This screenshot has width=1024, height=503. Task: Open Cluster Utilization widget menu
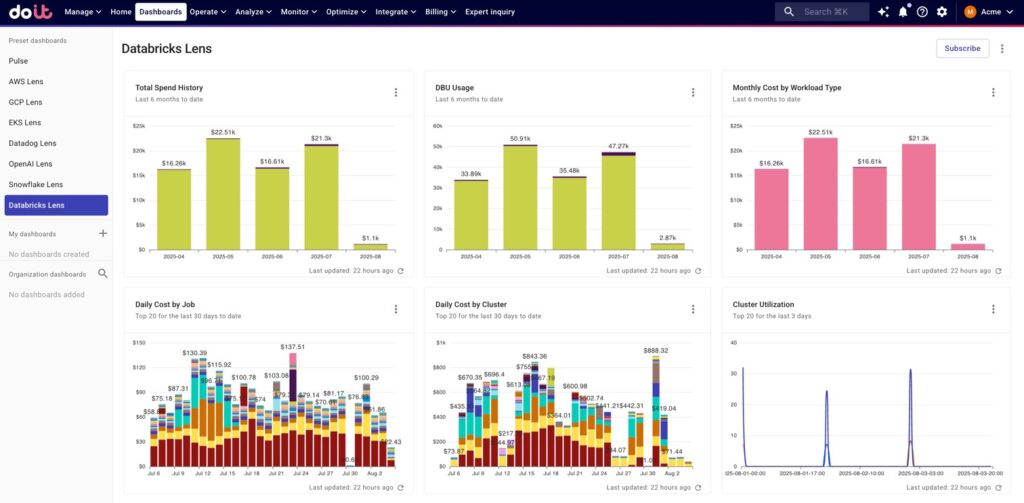point(993,309)
